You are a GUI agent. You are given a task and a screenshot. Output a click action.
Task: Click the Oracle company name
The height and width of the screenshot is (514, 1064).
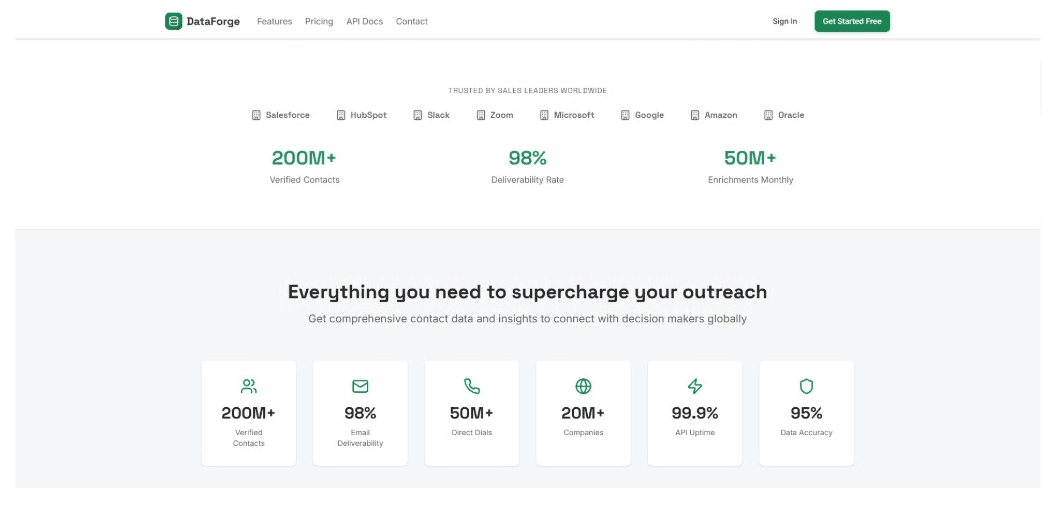791,115
